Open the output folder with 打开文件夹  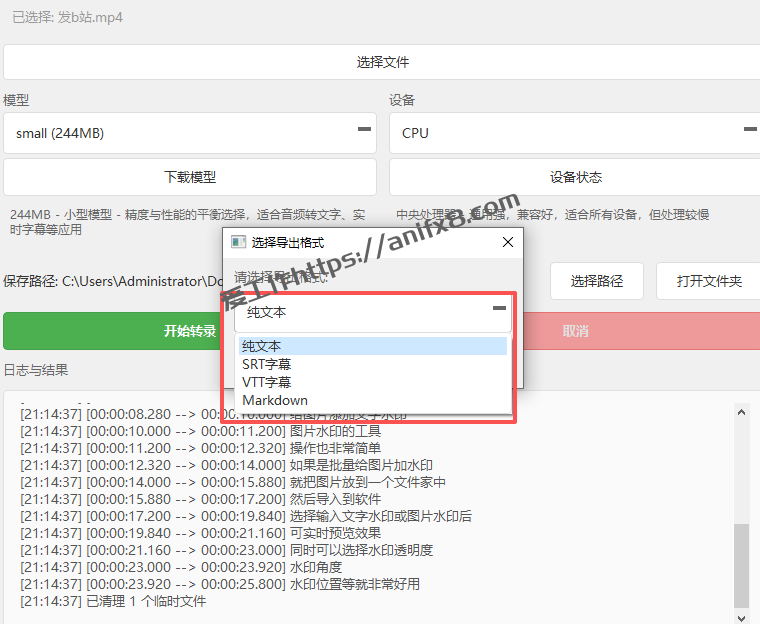[709, 281]
